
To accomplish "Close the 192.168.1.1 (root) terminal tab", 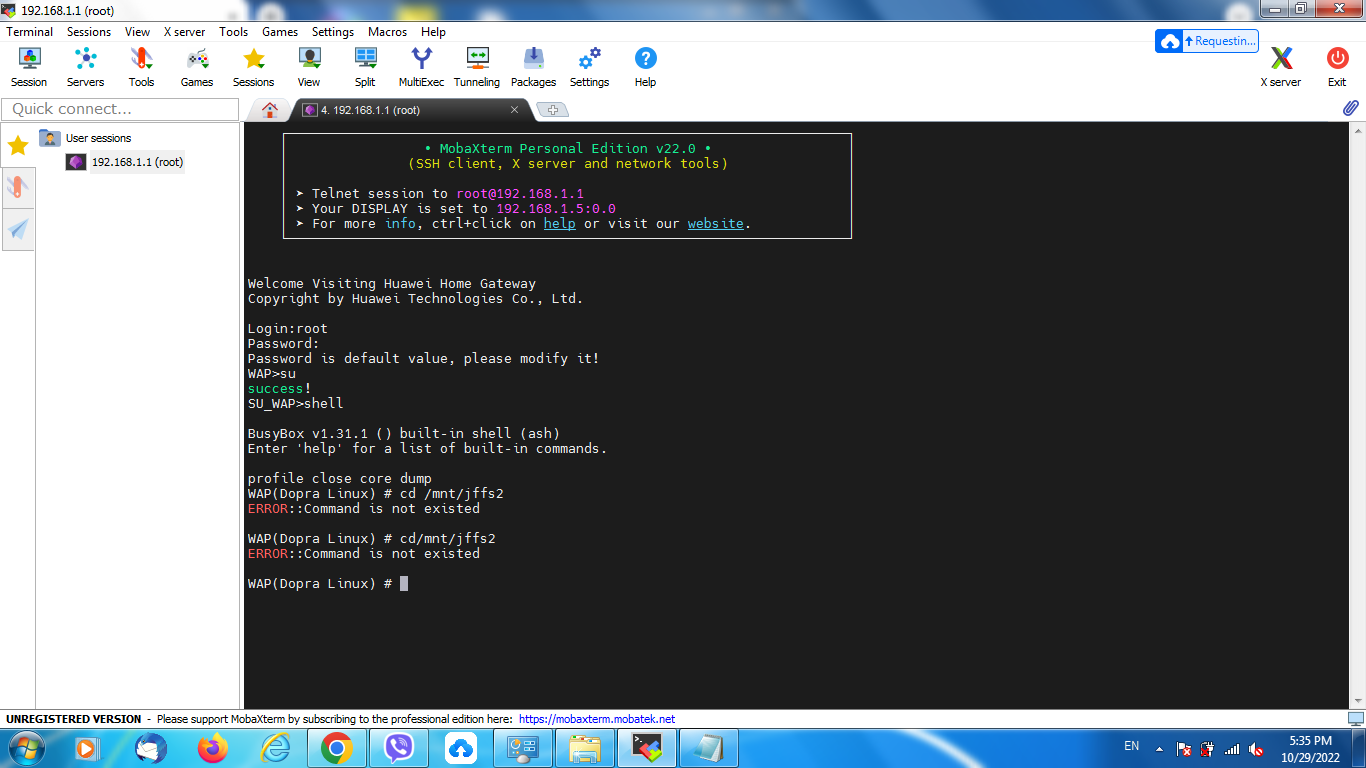I will click(x=515, y=110).
